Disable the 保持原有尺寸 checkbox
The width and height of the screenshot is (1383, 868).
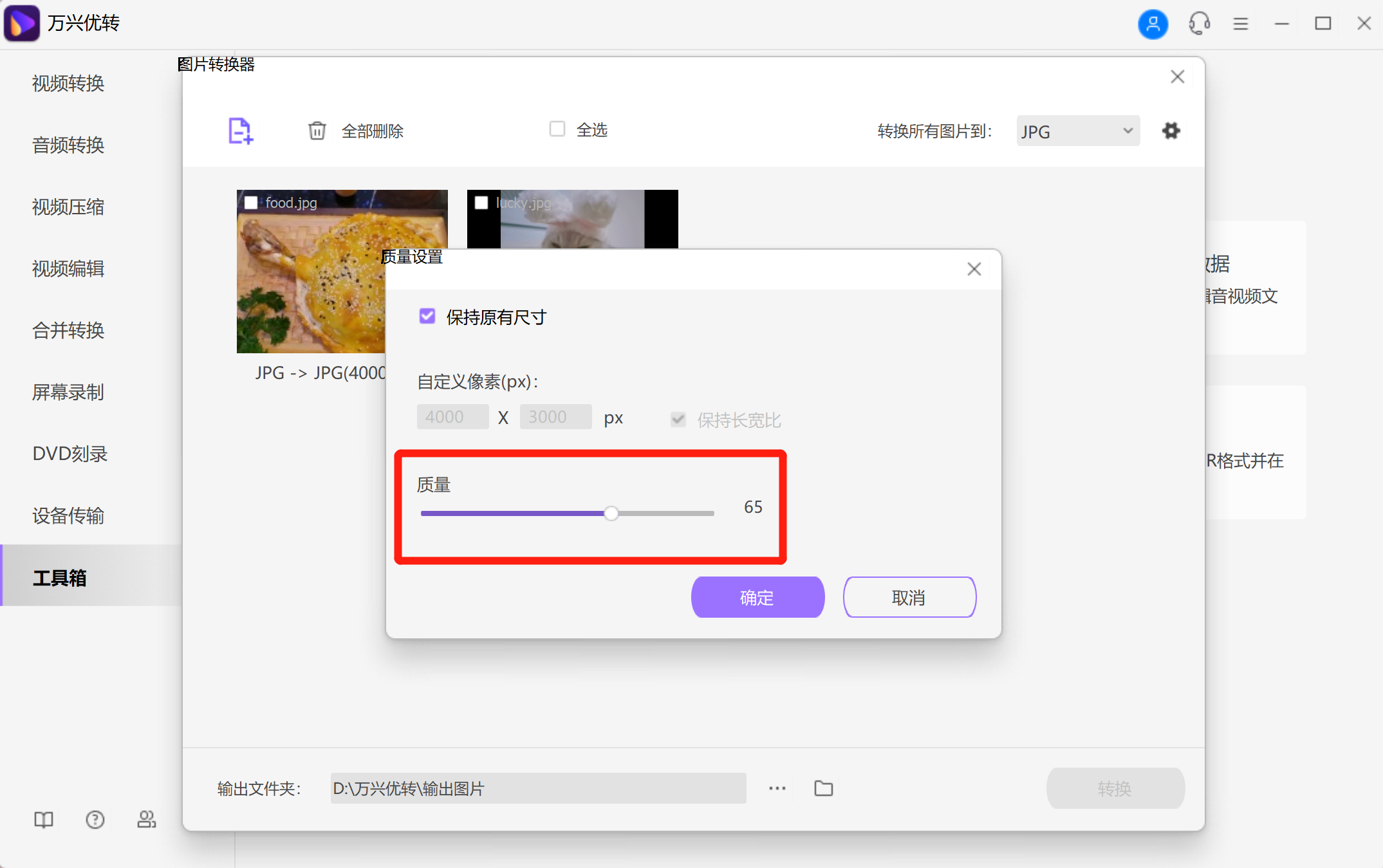(427, 316)
